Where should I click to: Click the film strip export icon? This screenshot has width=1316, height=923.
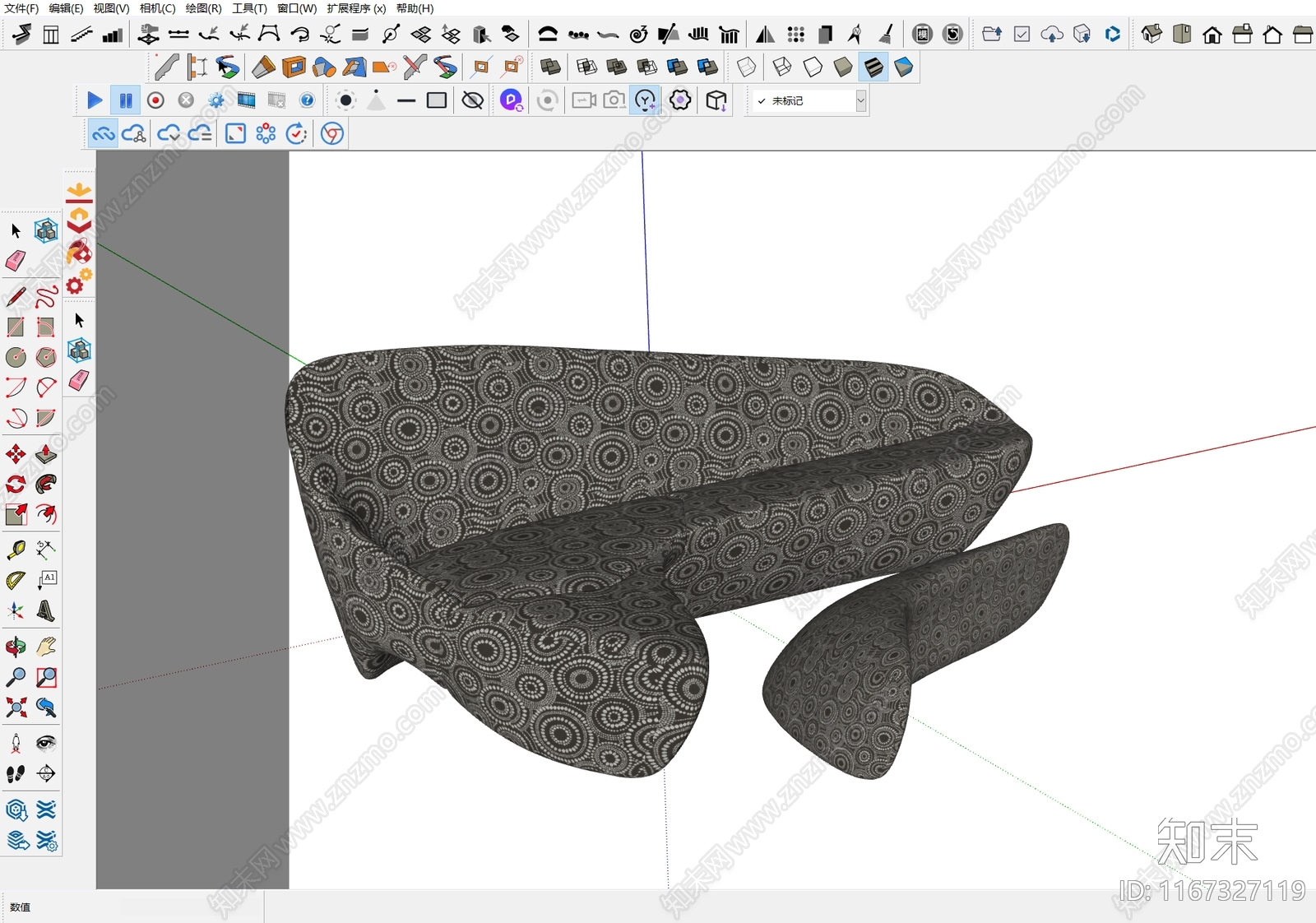click(246, 100)
